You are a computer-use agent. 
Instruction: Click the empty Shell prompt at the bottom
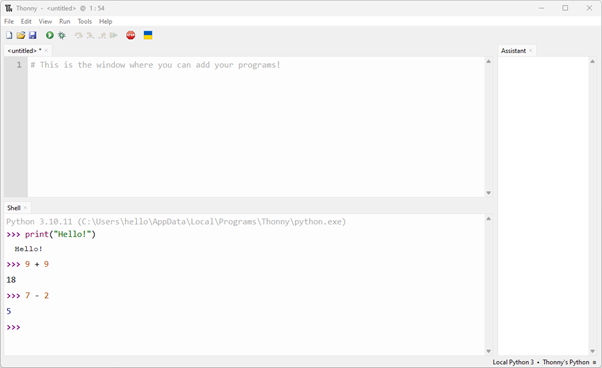click(x=13, y=327)
